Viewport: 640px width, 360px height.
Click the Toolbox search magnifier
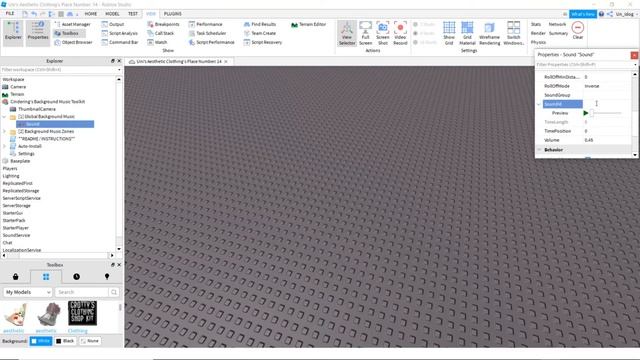[114, 292]
